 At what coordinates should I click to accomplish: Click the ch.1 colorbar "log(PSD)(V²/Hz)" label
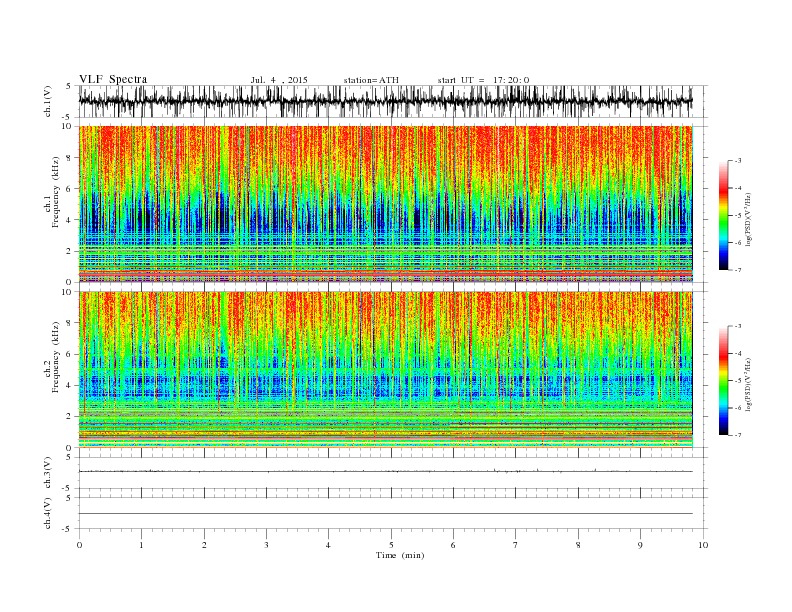749,219
